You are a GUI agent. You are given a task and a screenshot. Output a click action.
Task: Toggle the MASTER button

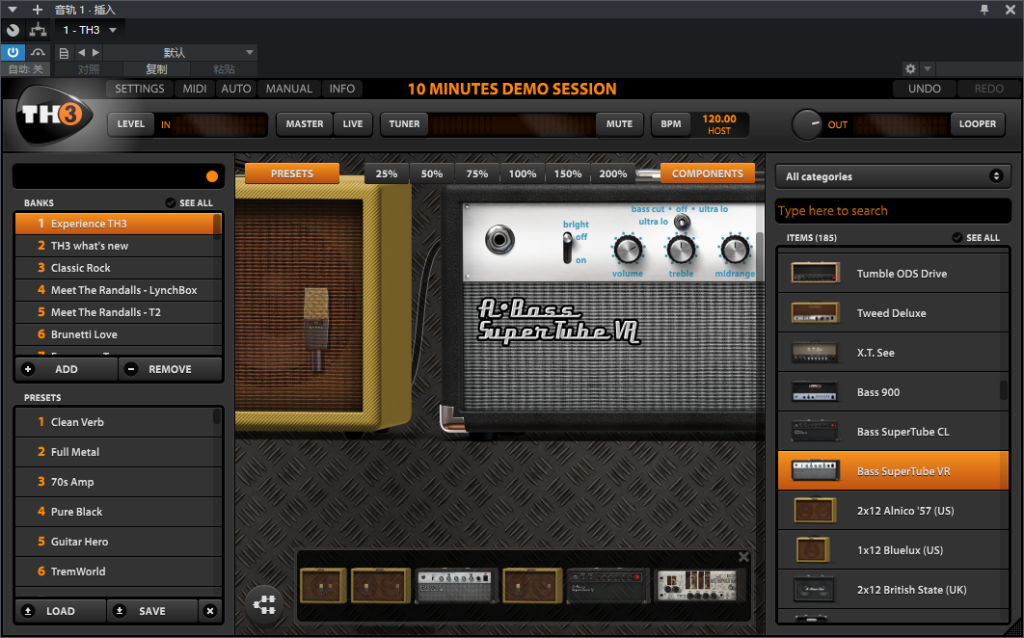pos(304,124)
